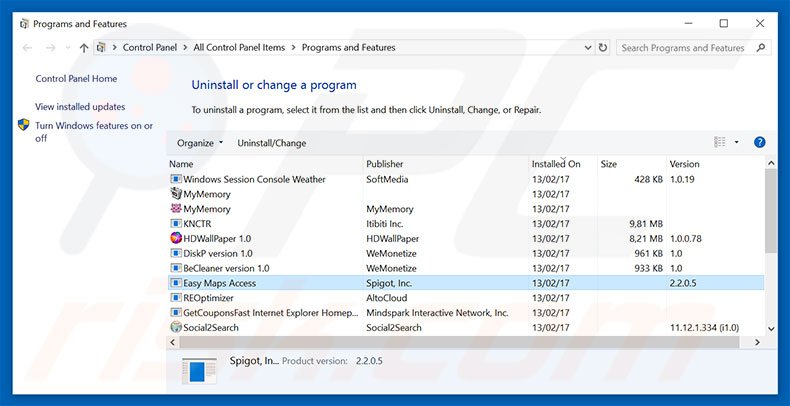790x406 pixels.
Task: Select the KNCTR program row
Action: (x=466, y=224)
